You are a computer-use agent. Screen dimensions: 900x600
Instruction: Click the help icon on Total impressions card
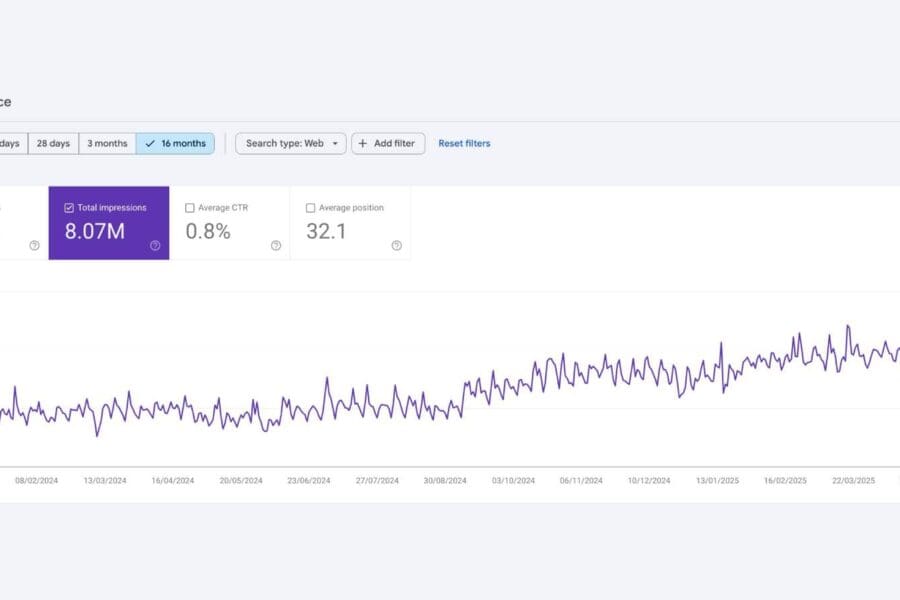pos(155,246)
